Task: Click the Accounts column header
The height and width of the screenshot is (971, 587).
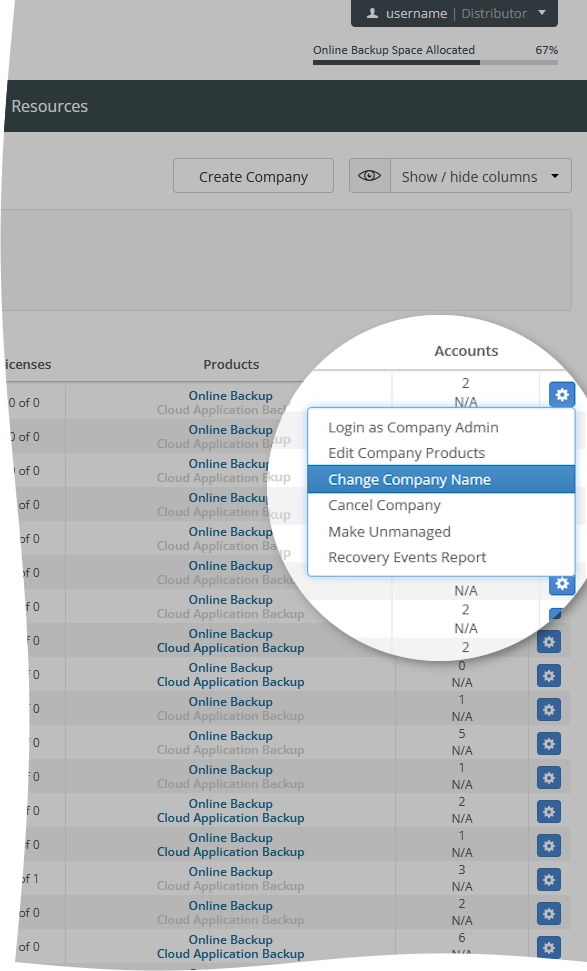Action: (466, 351)
